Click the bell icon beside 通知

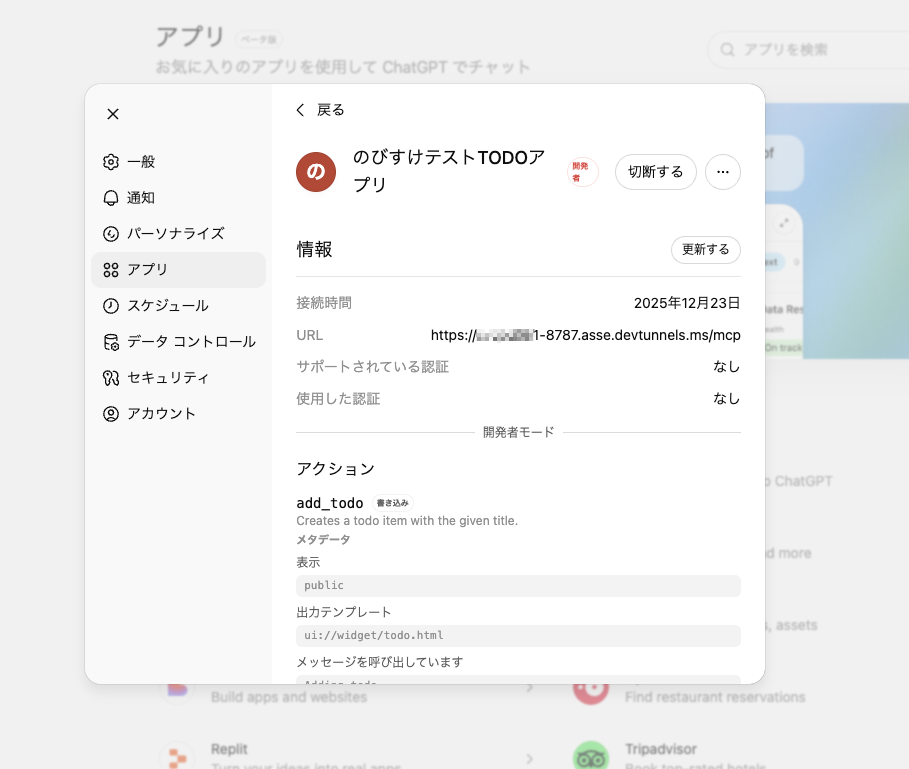tap(111, 198)
